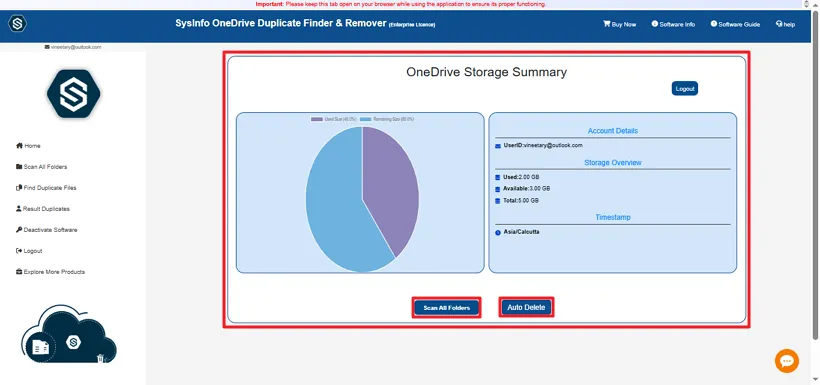Click the clock icon beside Asia/Calcutta
The width and height of the screenshot is (820, 385).
click(x=498, y=232)
